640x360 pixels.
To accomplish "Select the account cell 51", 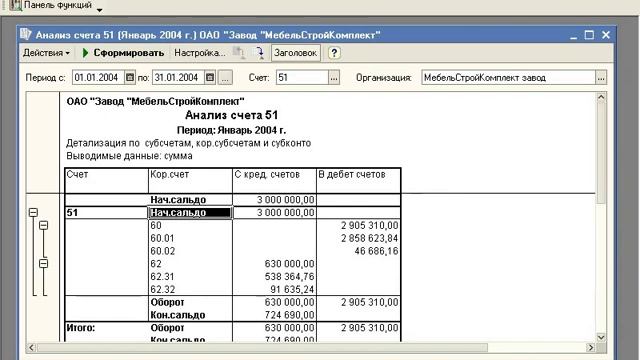I will (x=107, y=212).
